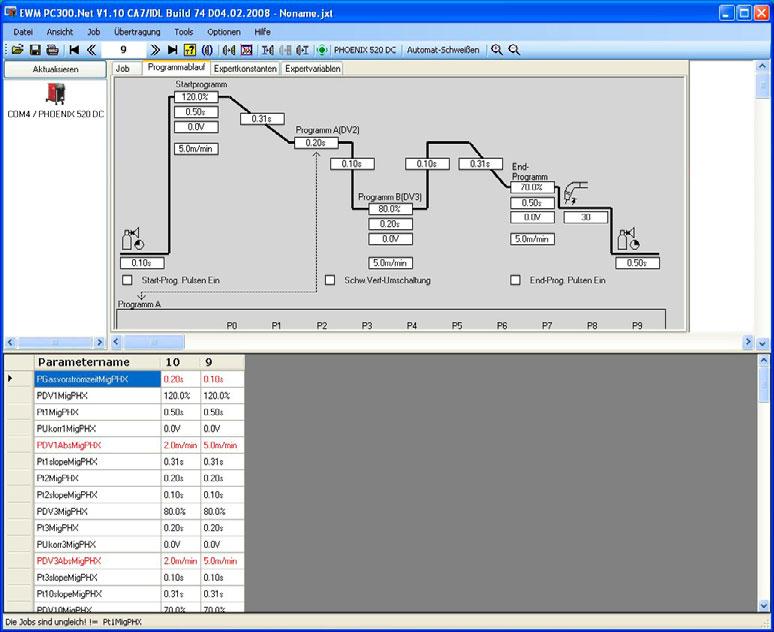Toggle Schw.Verf-Umschaltung checkbox
This screenshot has width=774, height=632.
tap(330, 280)
